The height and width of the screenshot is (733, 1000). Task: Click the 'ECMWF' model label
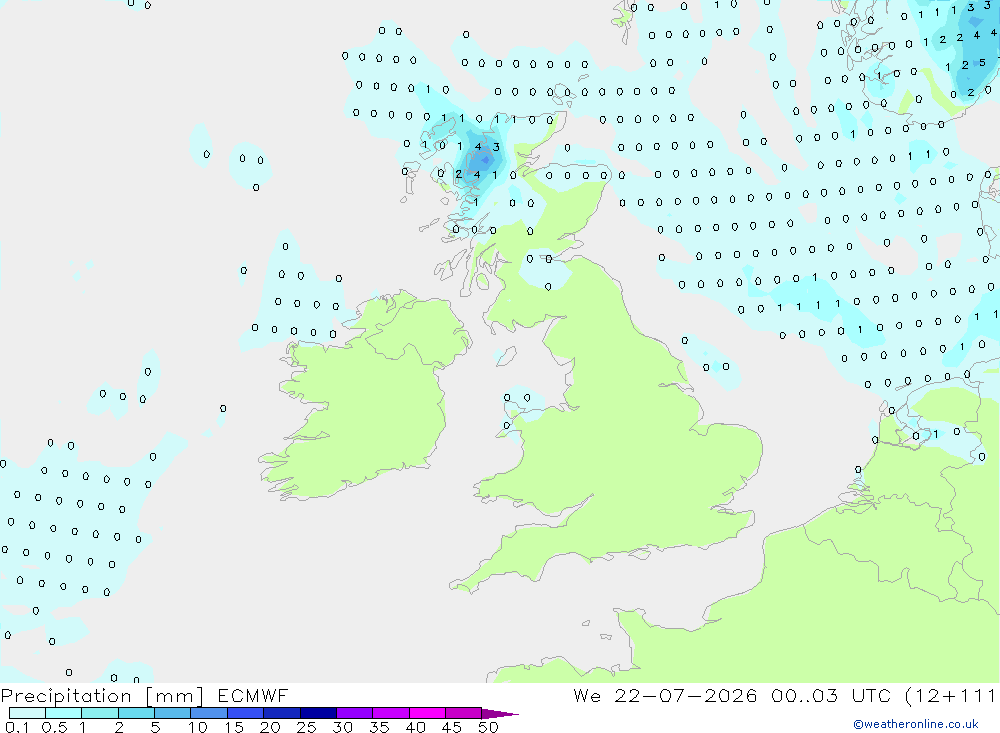(x=253, y=695)
